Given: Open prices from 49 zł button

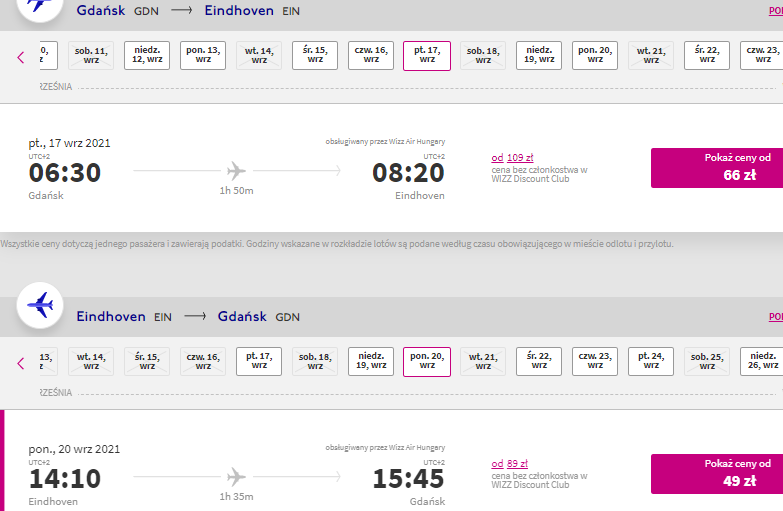Looking at the screenshot, I should tap(717, 474).
